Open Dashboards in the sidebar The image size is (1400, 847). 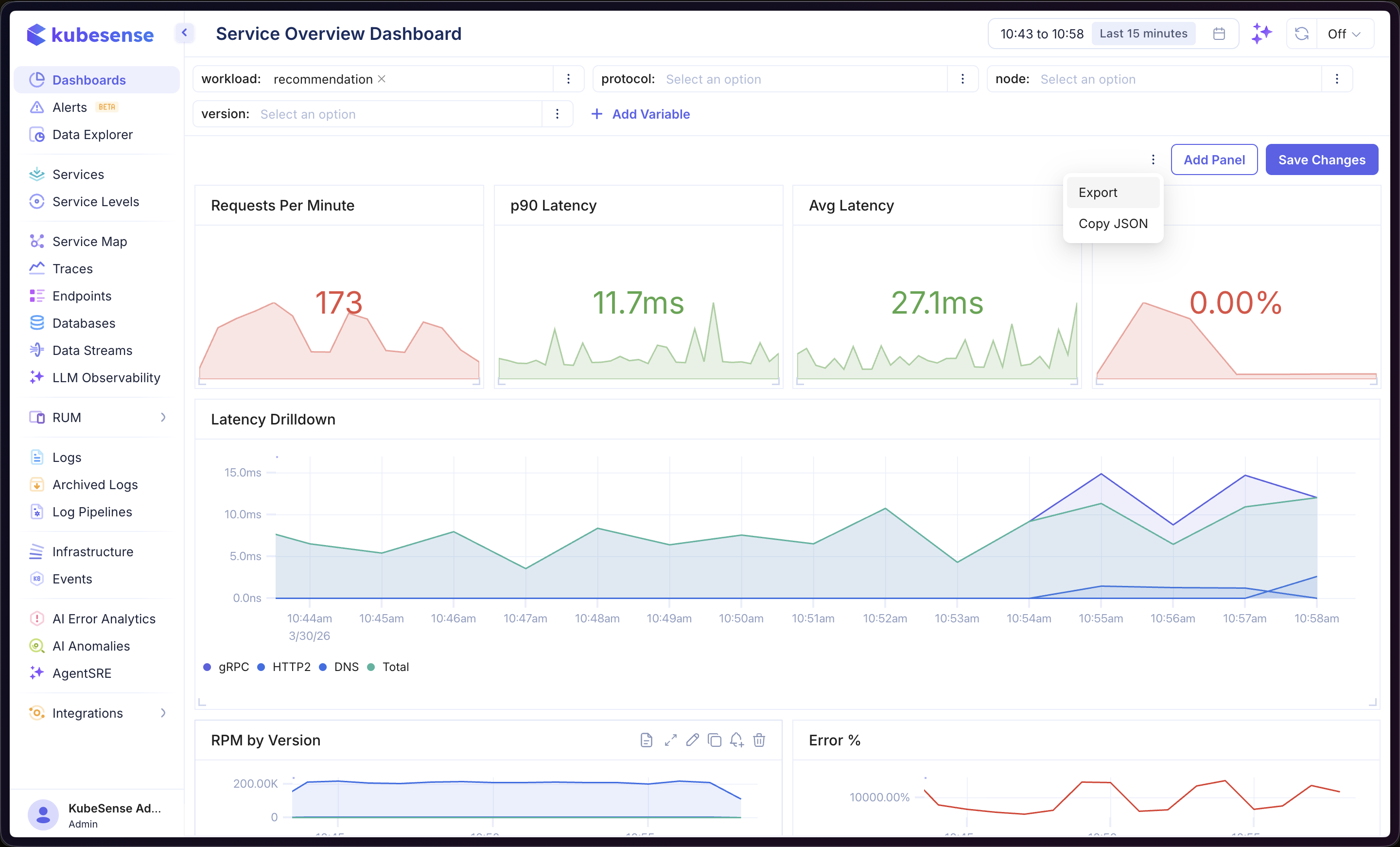97,80
